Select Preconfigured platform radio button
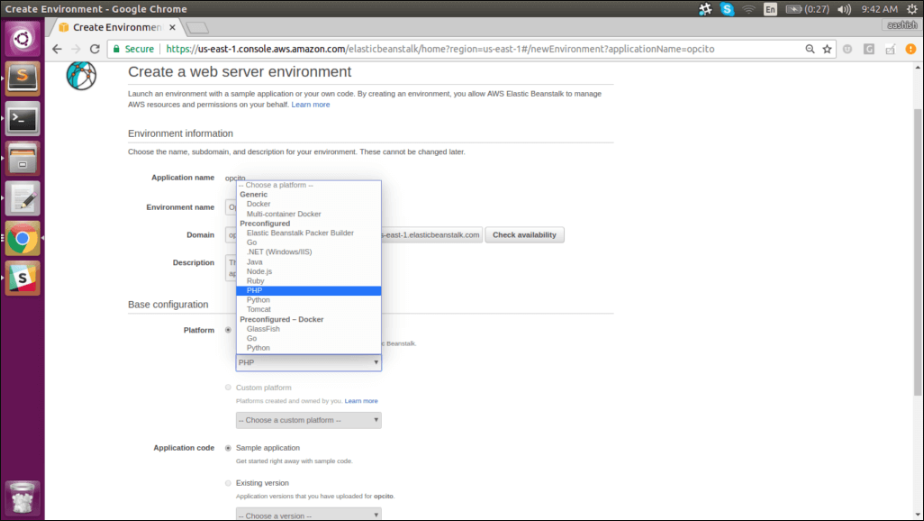This screenshot has height=521, width=924. pyautogui.click(x=228, y=330)
